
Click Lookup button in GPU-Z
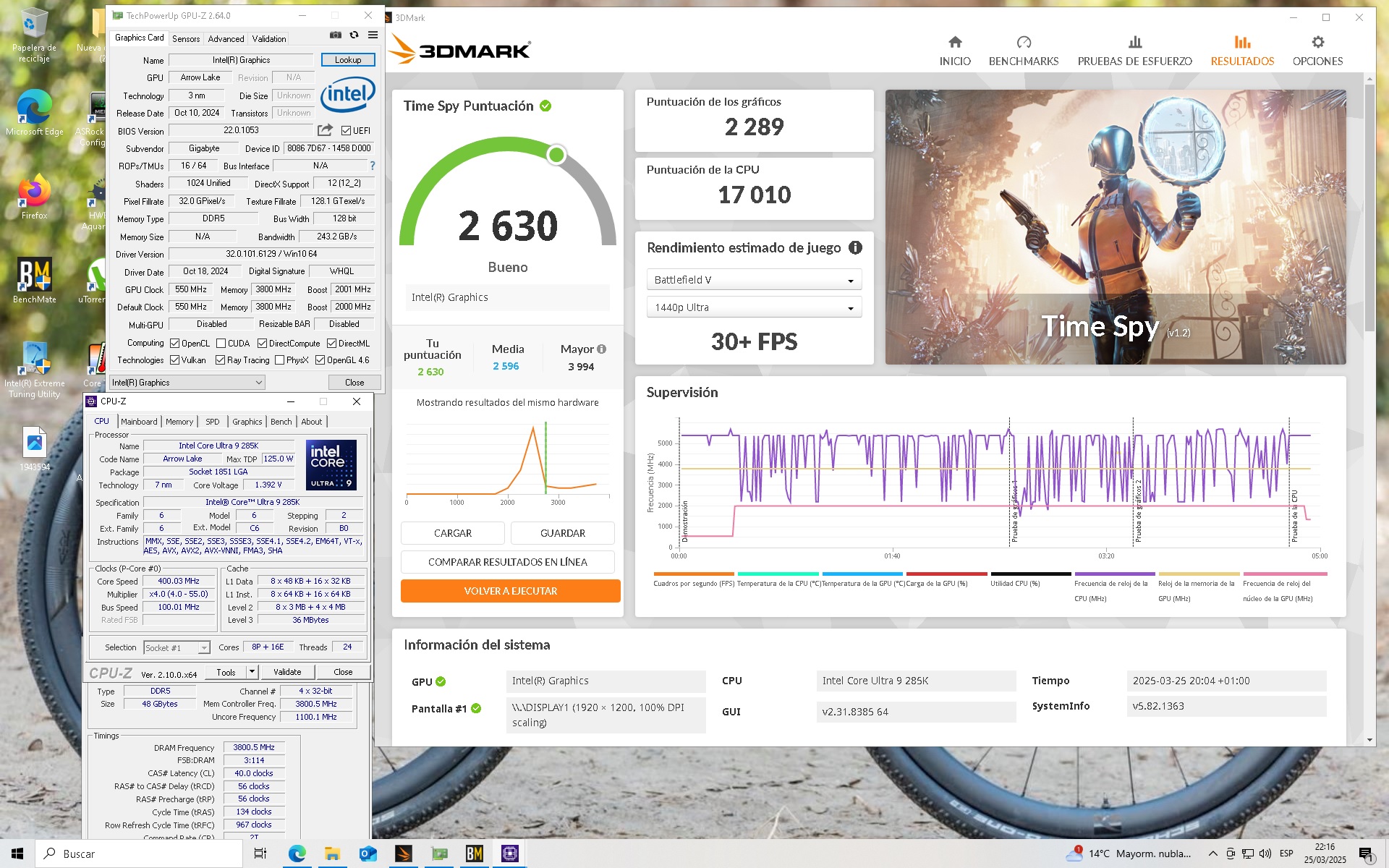348,60
